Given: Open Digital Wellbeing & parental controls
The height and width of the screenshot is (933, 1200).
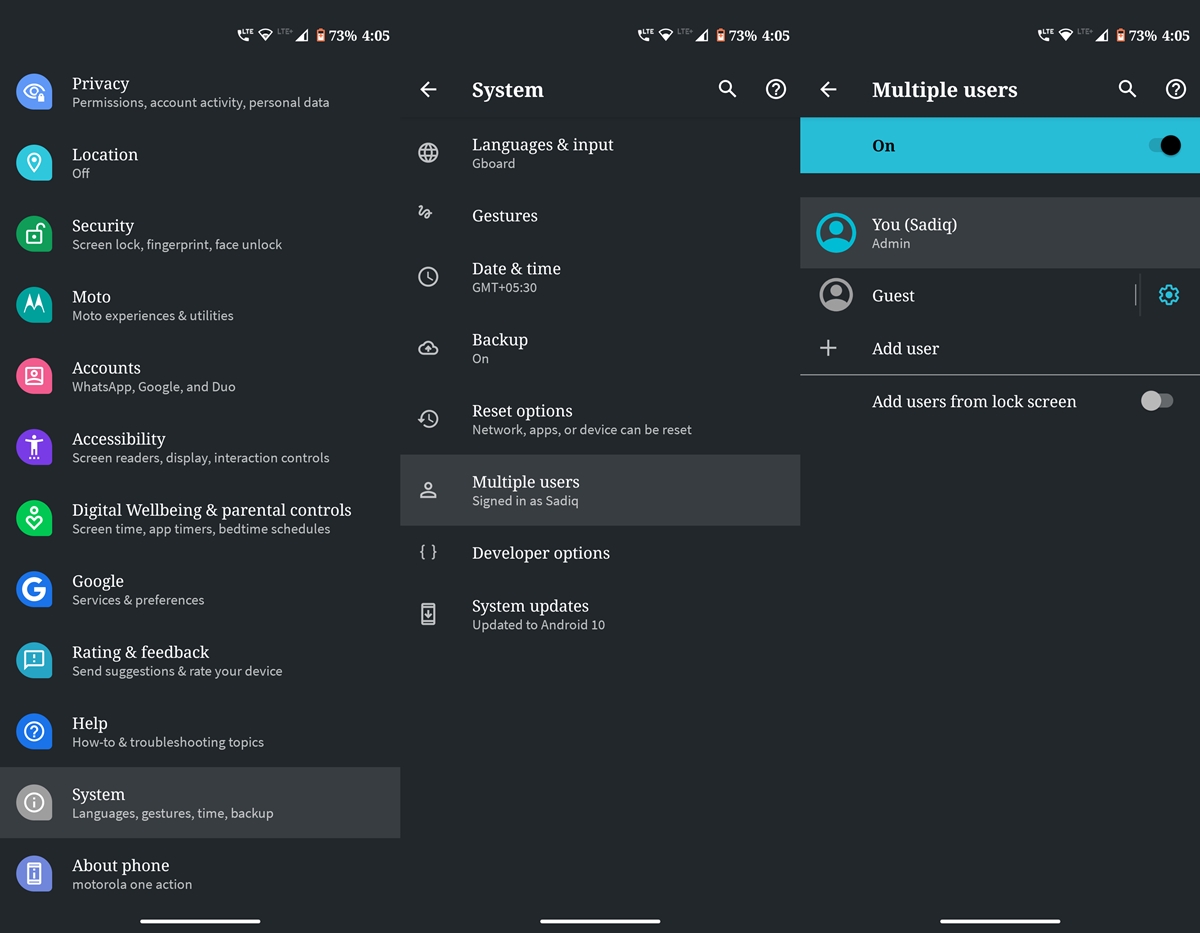Looking at the screenshot, I should (x=200, y=518).
